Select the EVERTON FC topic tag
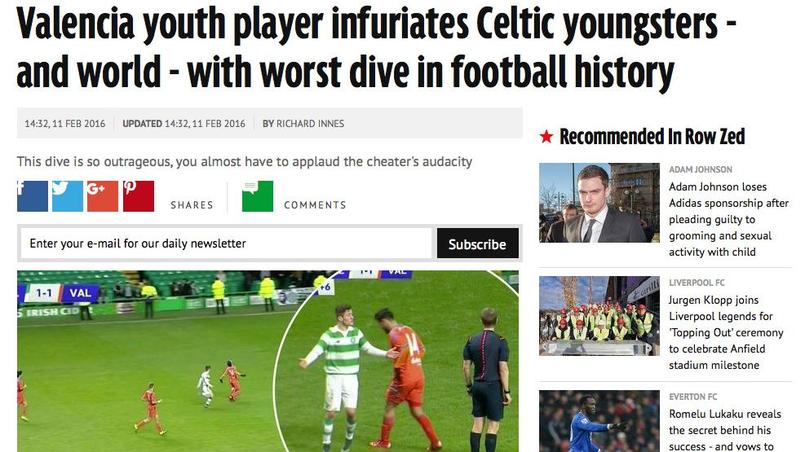Image resolution: width=805 pixels, height=452 pixels. tap(693, 397)
